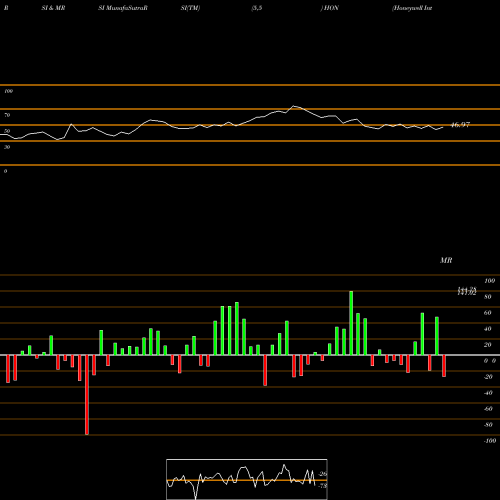
Task: Click the longest red MR bar
Action: (87, 395)
